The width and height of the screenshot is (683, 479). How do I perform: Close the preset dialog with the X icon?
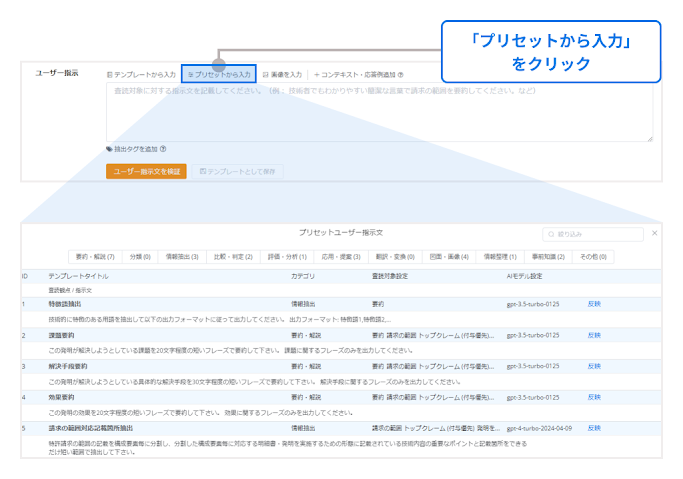tap(655, 232)
